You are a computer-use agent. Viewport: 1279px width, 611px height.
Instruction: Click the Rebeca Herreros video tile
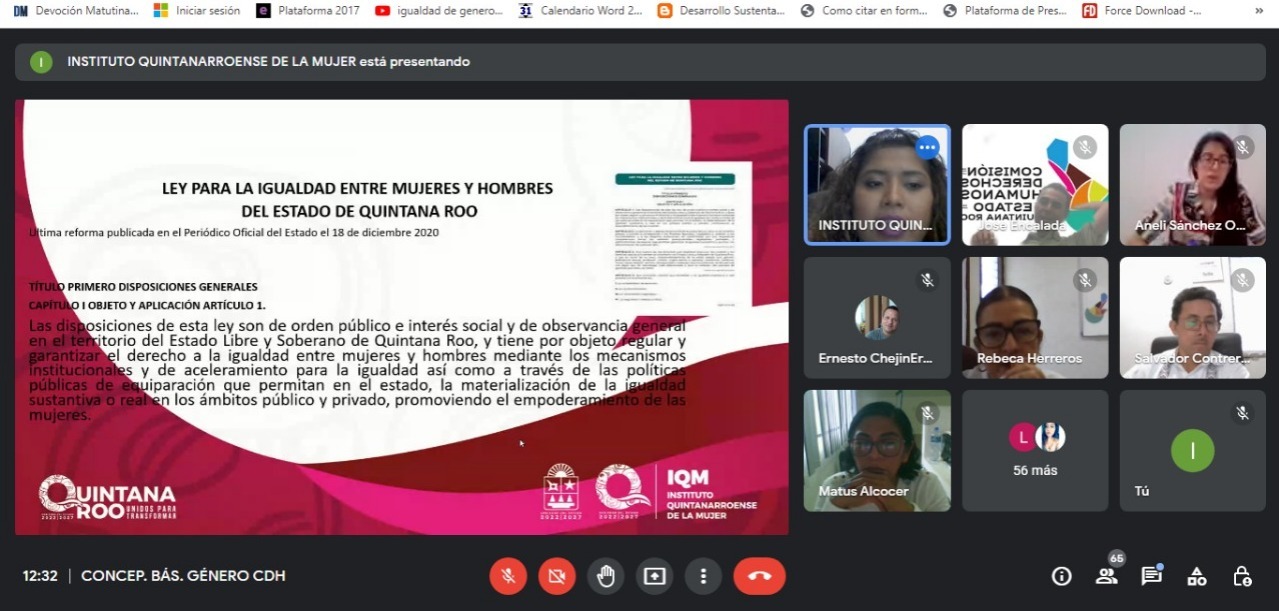(x=1035, y=317)
